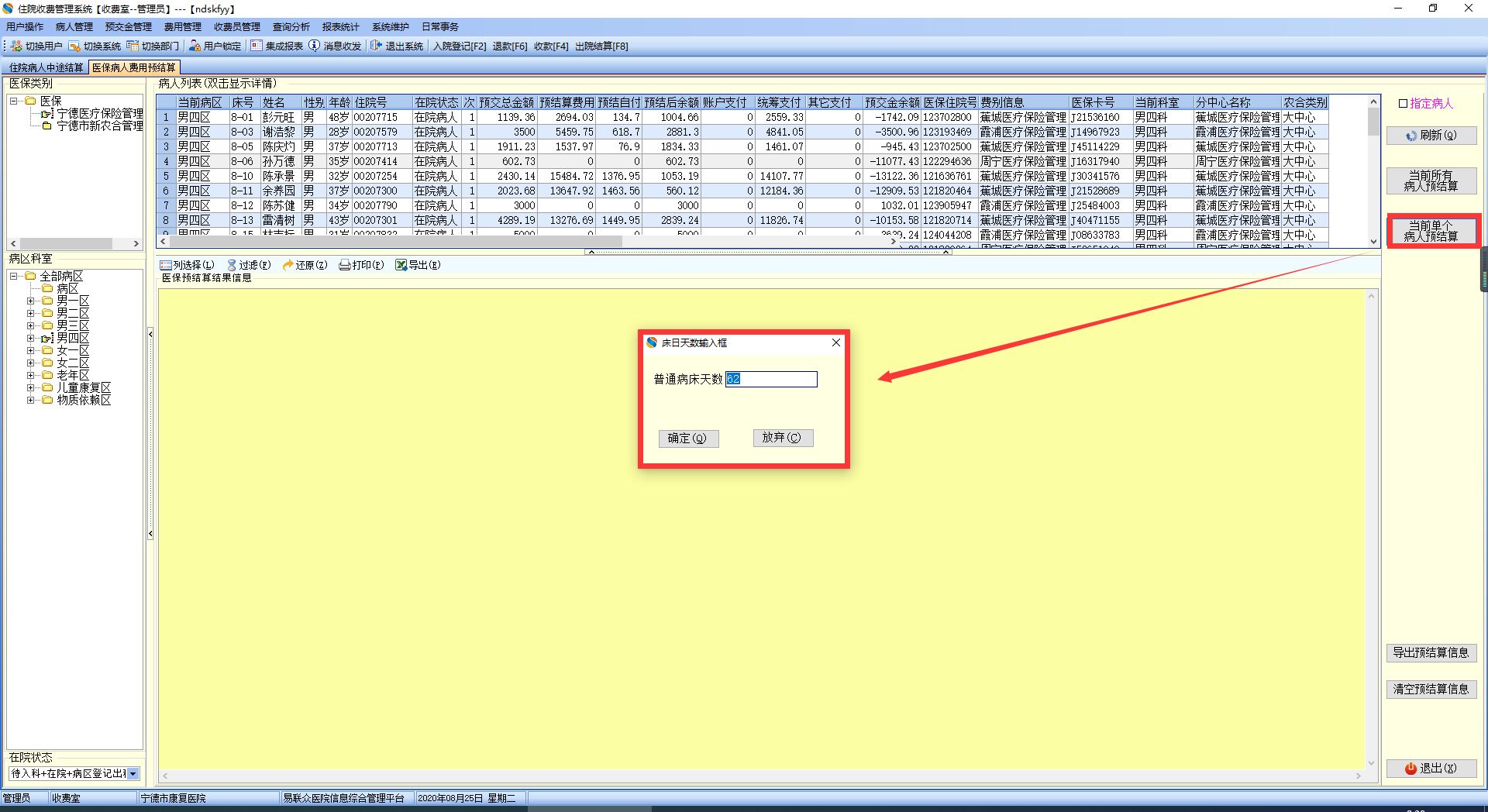The image size is (1488, 812).
Task: Expand the 女一区 tree node
Action: click(30, 350)
